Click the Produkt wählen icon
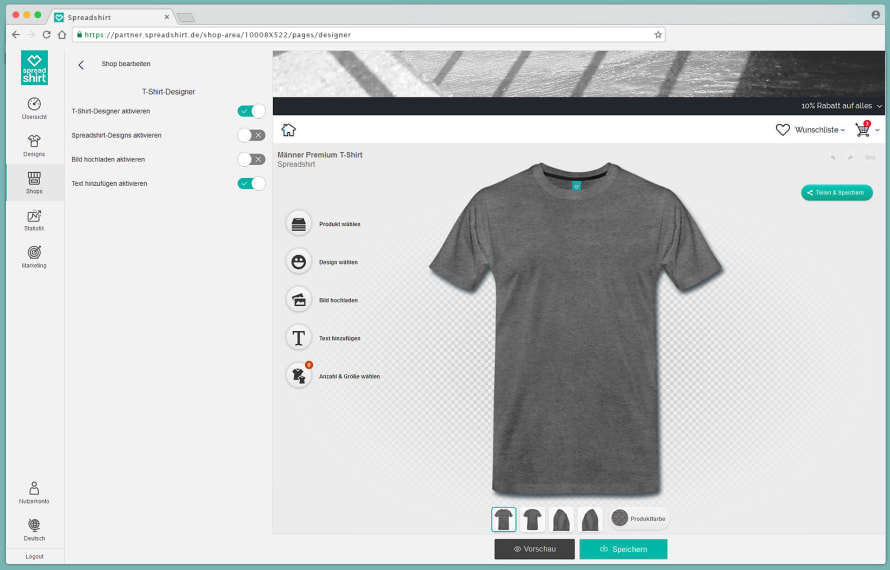890x570 pixels. (299, 224)
